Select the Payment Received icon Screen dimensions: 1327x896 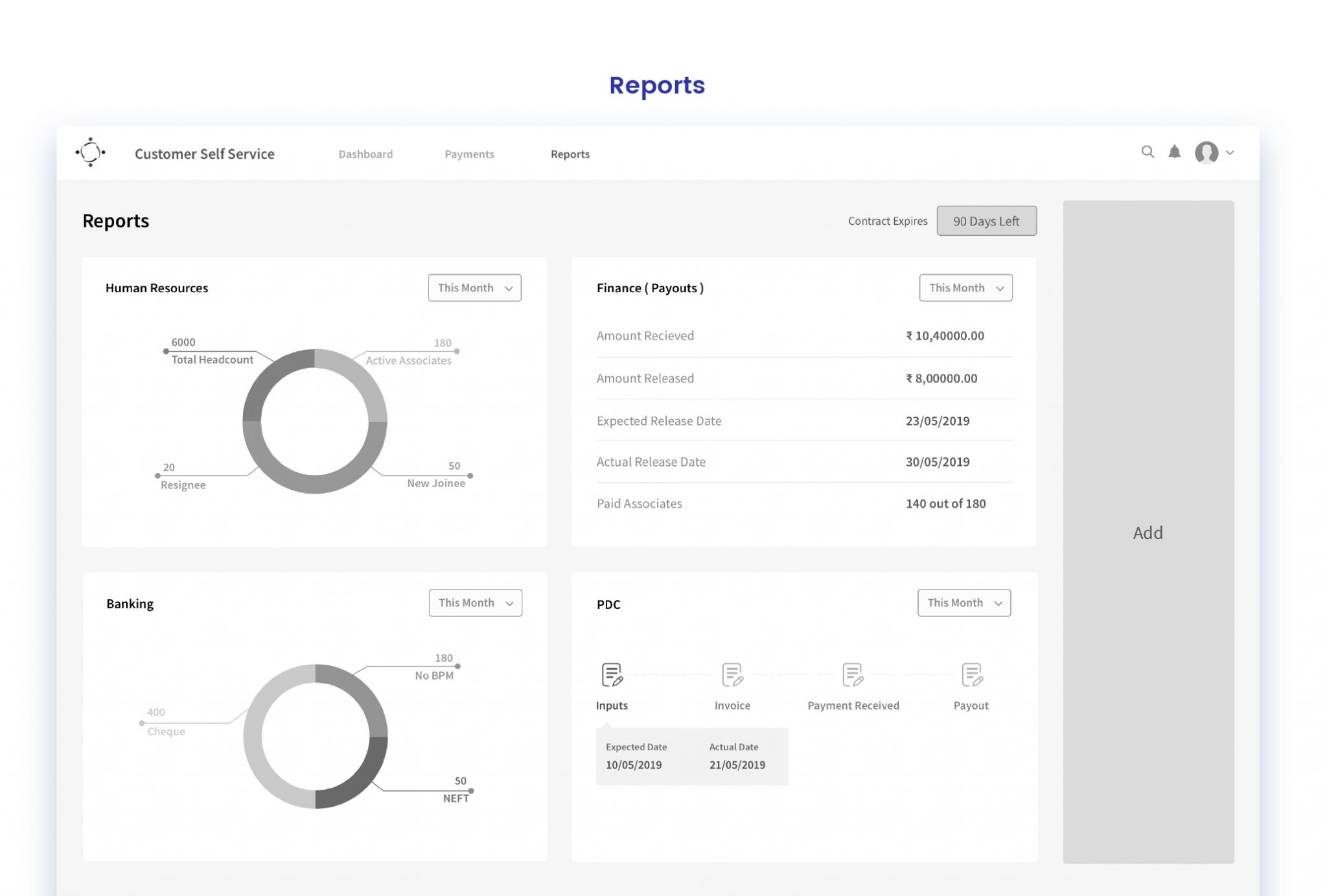[x=852, y=674]
